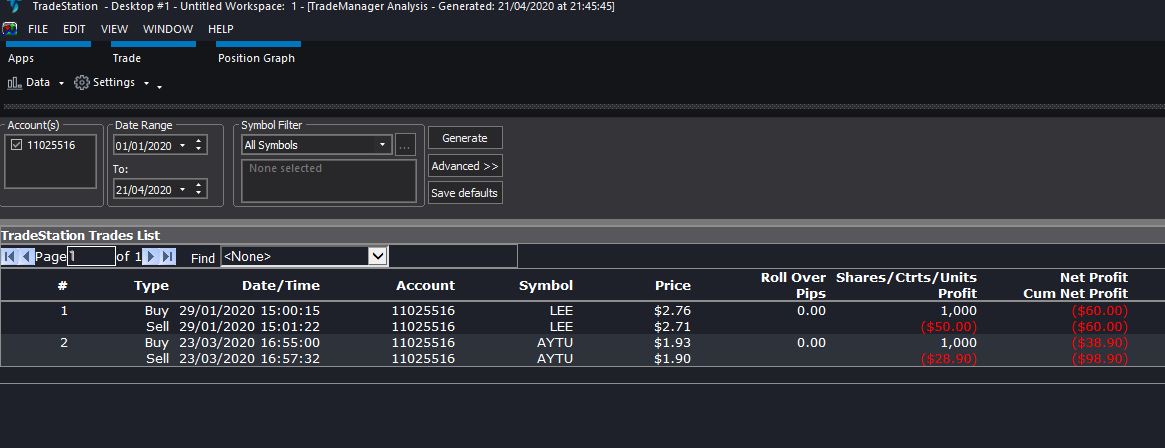This screenshot has width=1165, height=448.
Task: Uncheck account 11025516 checkbox
Action: 16,146
